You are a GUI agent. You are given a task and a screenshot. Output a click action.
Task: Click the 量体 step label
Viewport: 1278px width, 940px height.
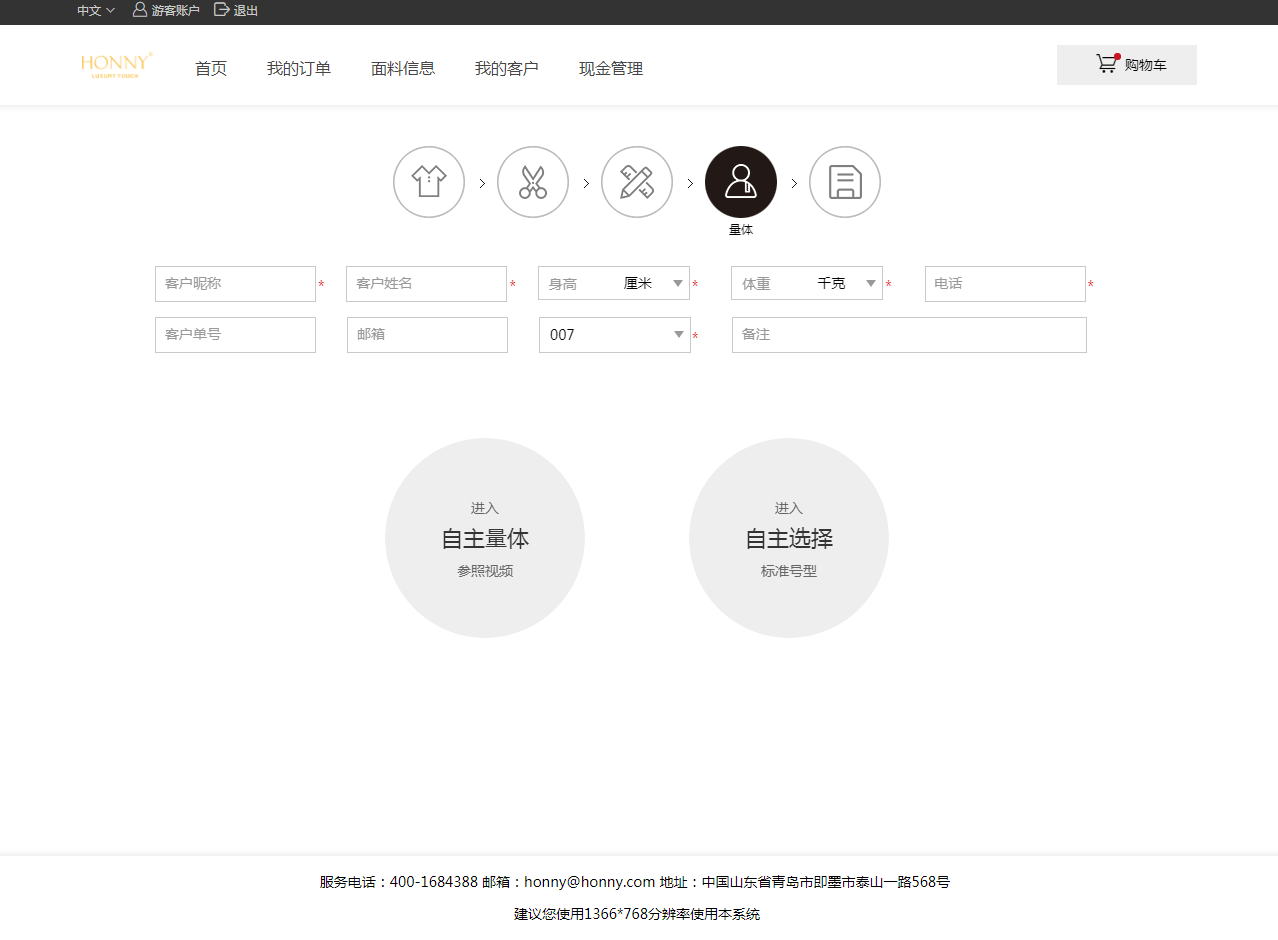pyautogui.click(x=741, y=230)
